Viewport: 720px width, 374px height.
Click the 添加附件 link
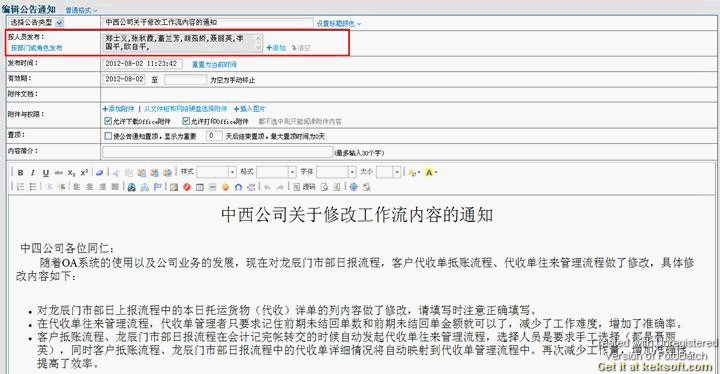(118, 109)
